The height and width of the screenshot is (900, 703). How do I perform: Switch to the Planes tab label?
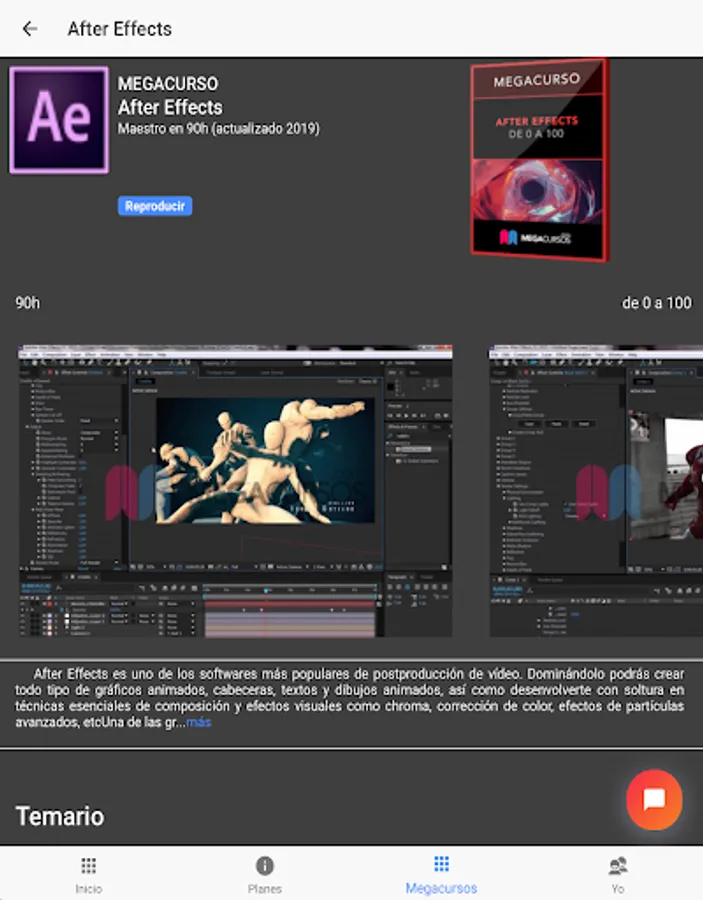(265, 889)
